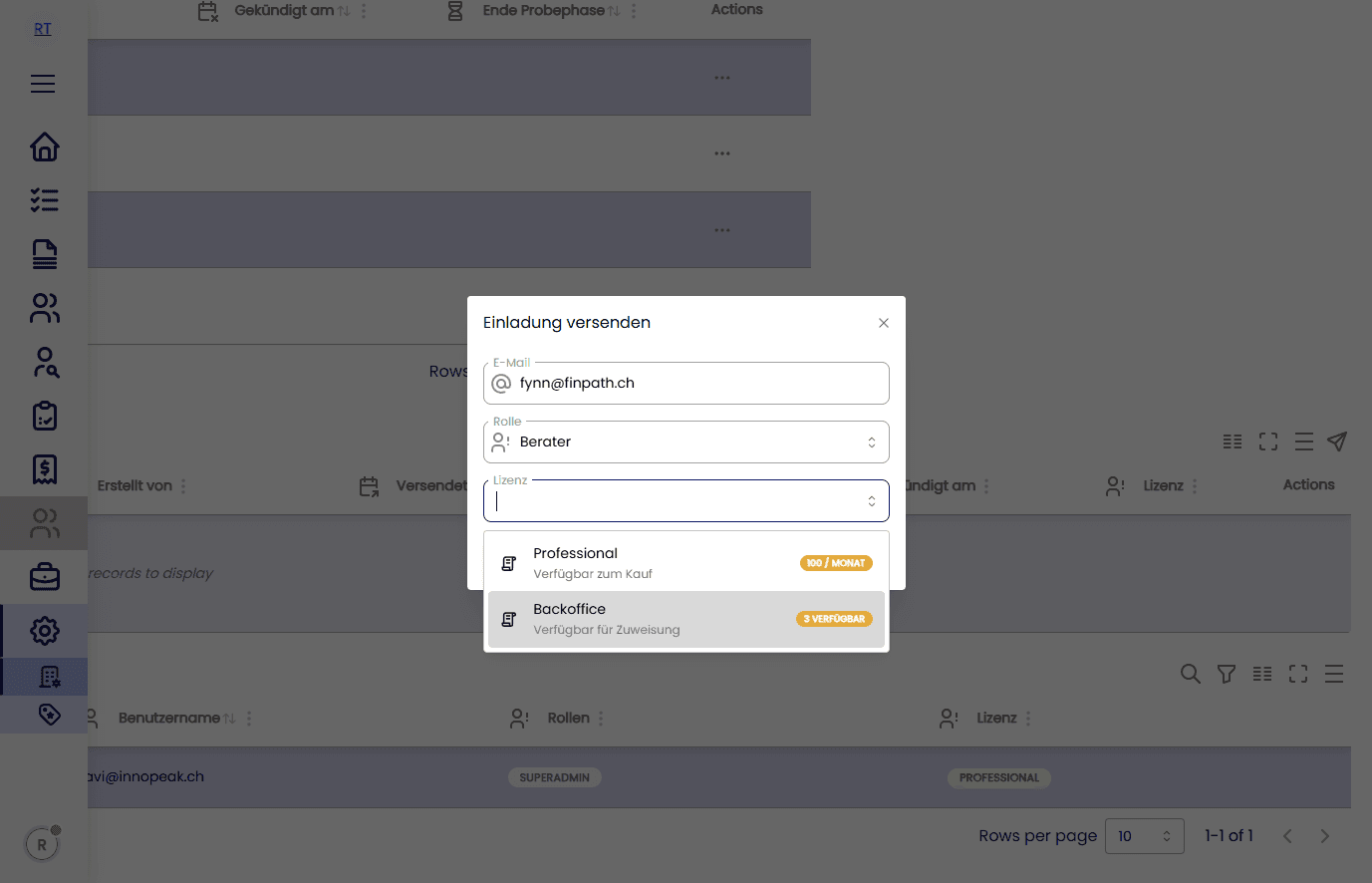The height and width of the screenshot is (883, 1372).
Task: Open the R user avatar
Action: click(x=42, y=845)
